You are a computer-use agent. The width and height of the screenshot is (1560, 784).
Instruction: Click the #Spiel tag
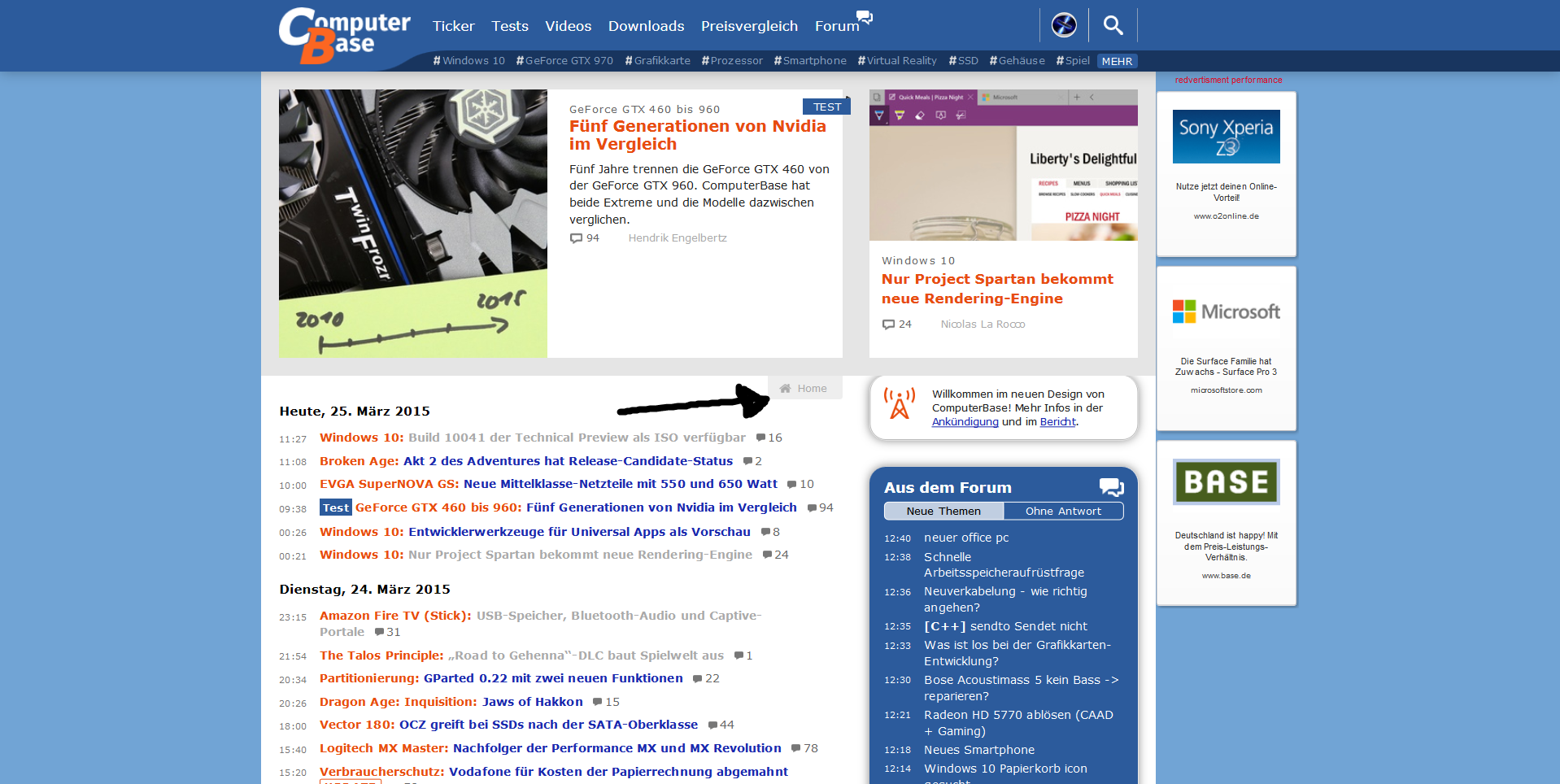click(1073, 61)
